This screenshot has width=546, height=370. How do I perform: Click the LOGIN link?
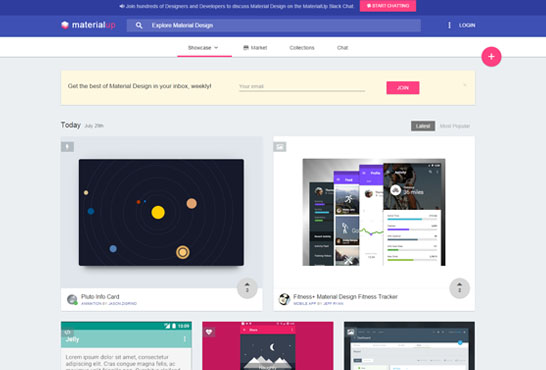pos(467,25)
